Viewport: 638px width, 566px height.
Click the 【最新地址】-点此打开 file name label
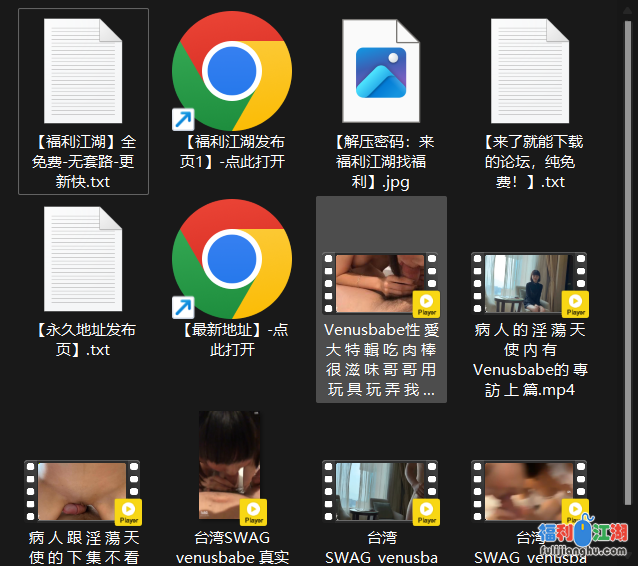pos(232,340)
